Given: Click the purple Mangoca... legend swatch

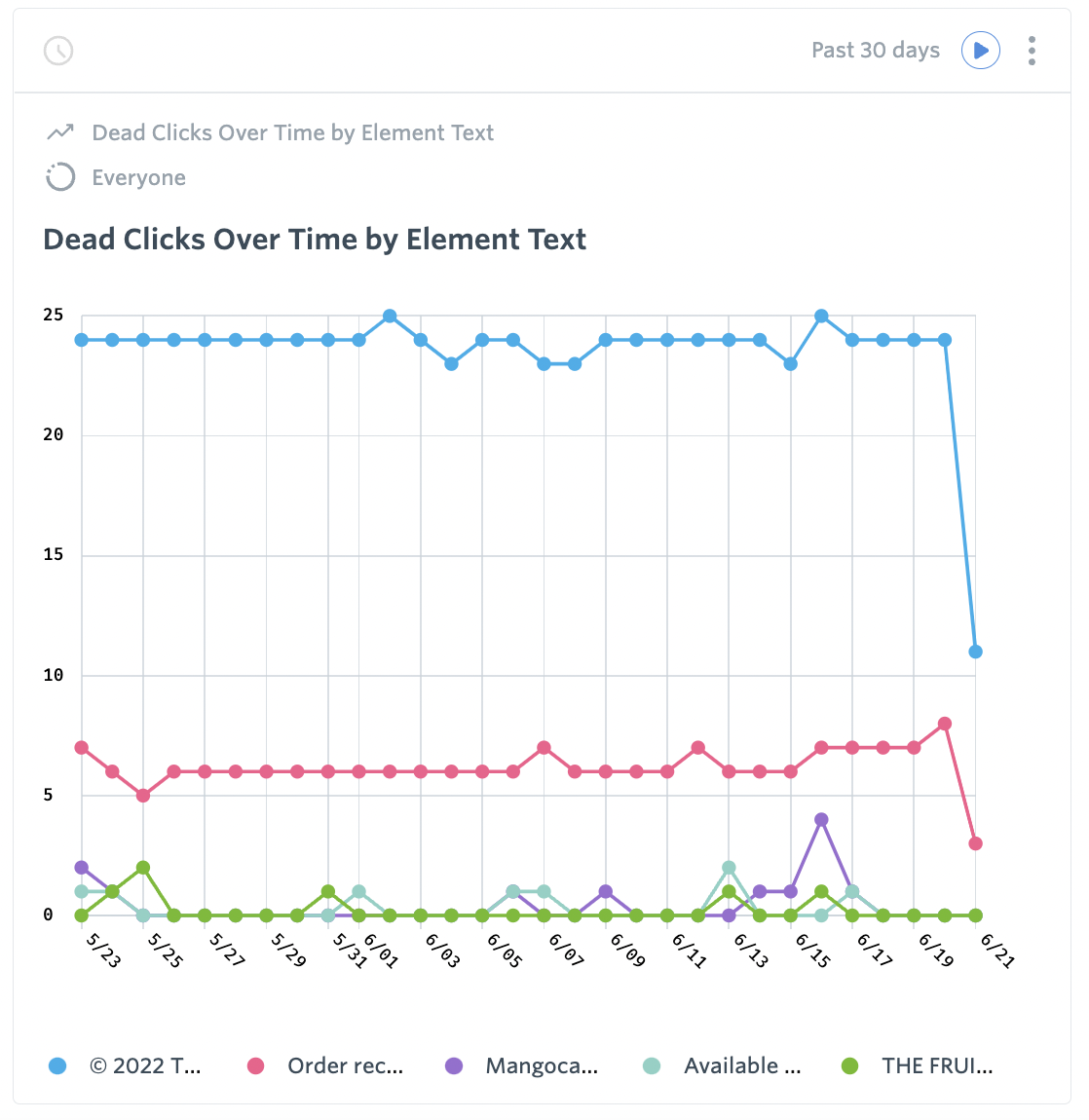Looking at the screenshot, I should click(454, 1065).
